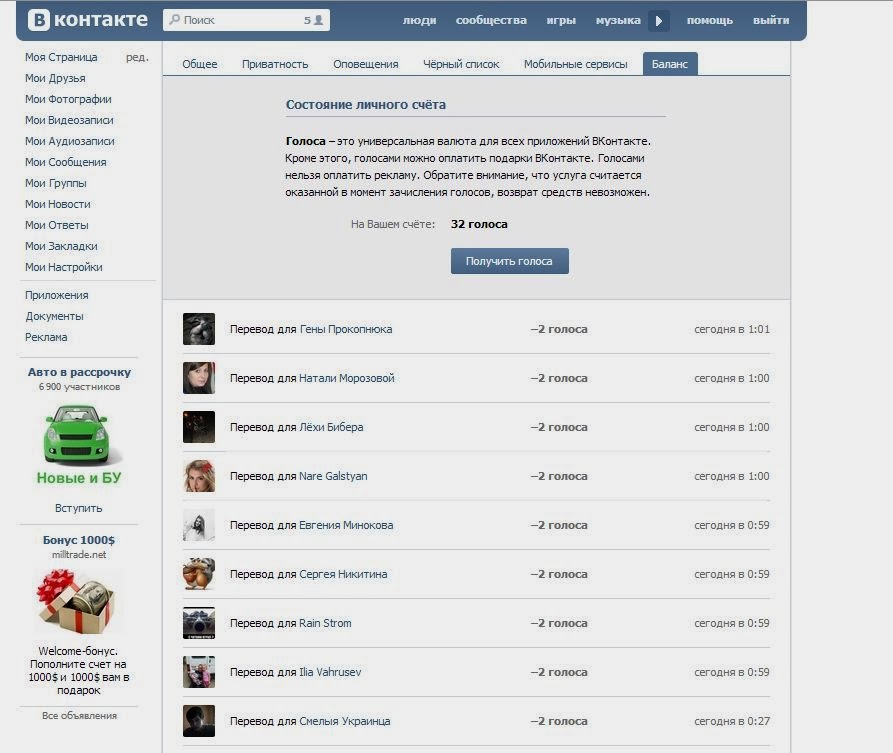The image size is (893, 753).
Task: Click выйти to log out
Action: click(x=771, y=21)
